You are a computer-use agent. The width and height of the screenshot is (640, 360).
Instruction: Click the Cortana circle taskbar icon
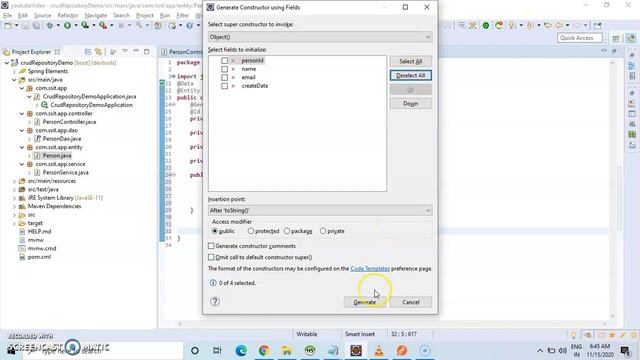click(x=195, y=351)
